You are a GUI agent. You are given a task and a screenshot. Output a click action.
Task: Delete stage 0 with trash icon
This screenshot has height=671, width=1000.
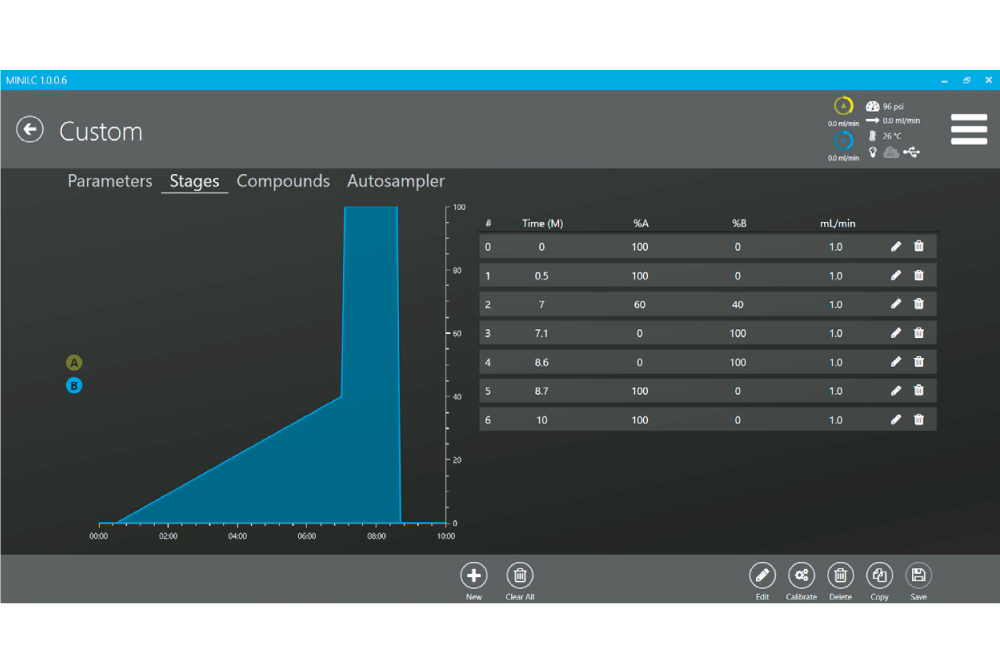(x=919, y=247)
